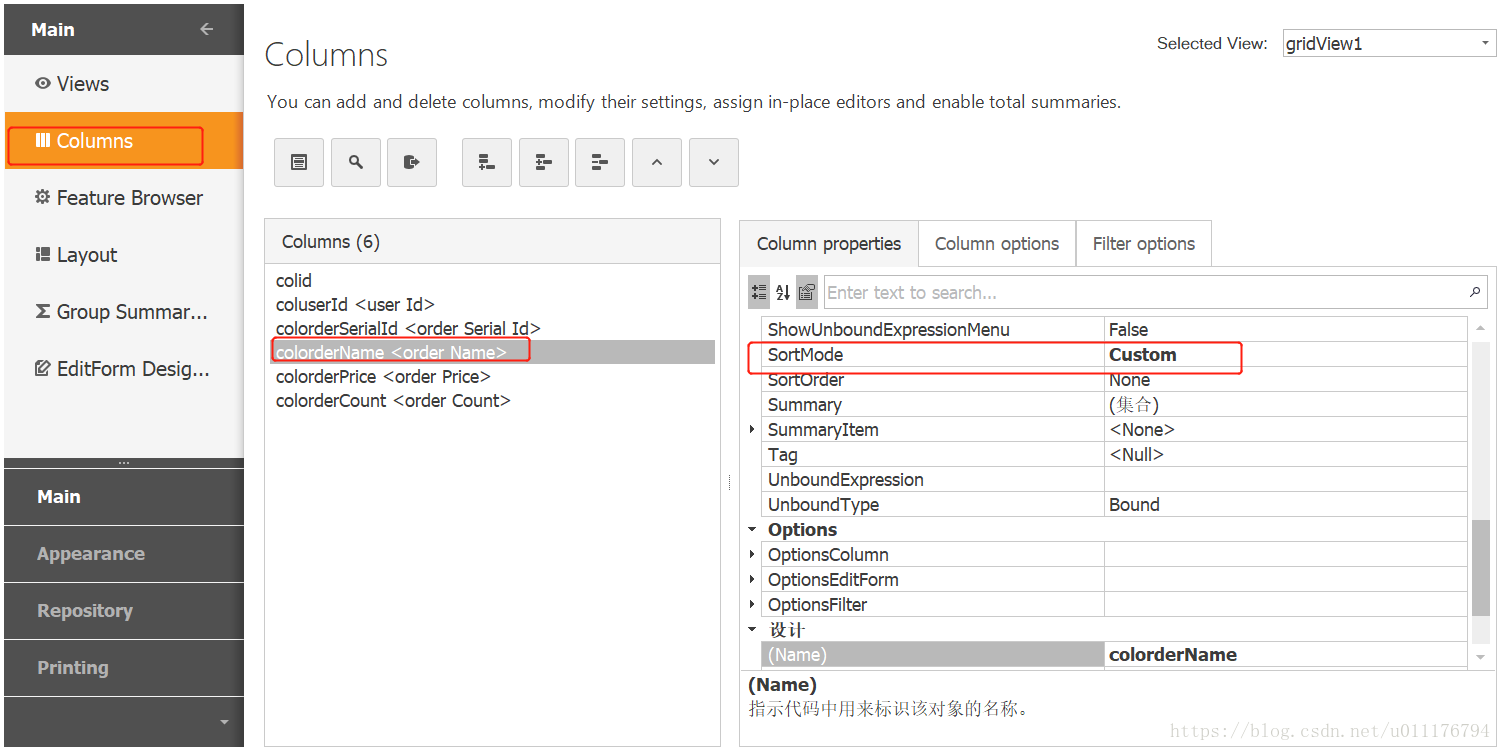Select the Appearance navigation group

pyautogui.click(x=124, y=554)
